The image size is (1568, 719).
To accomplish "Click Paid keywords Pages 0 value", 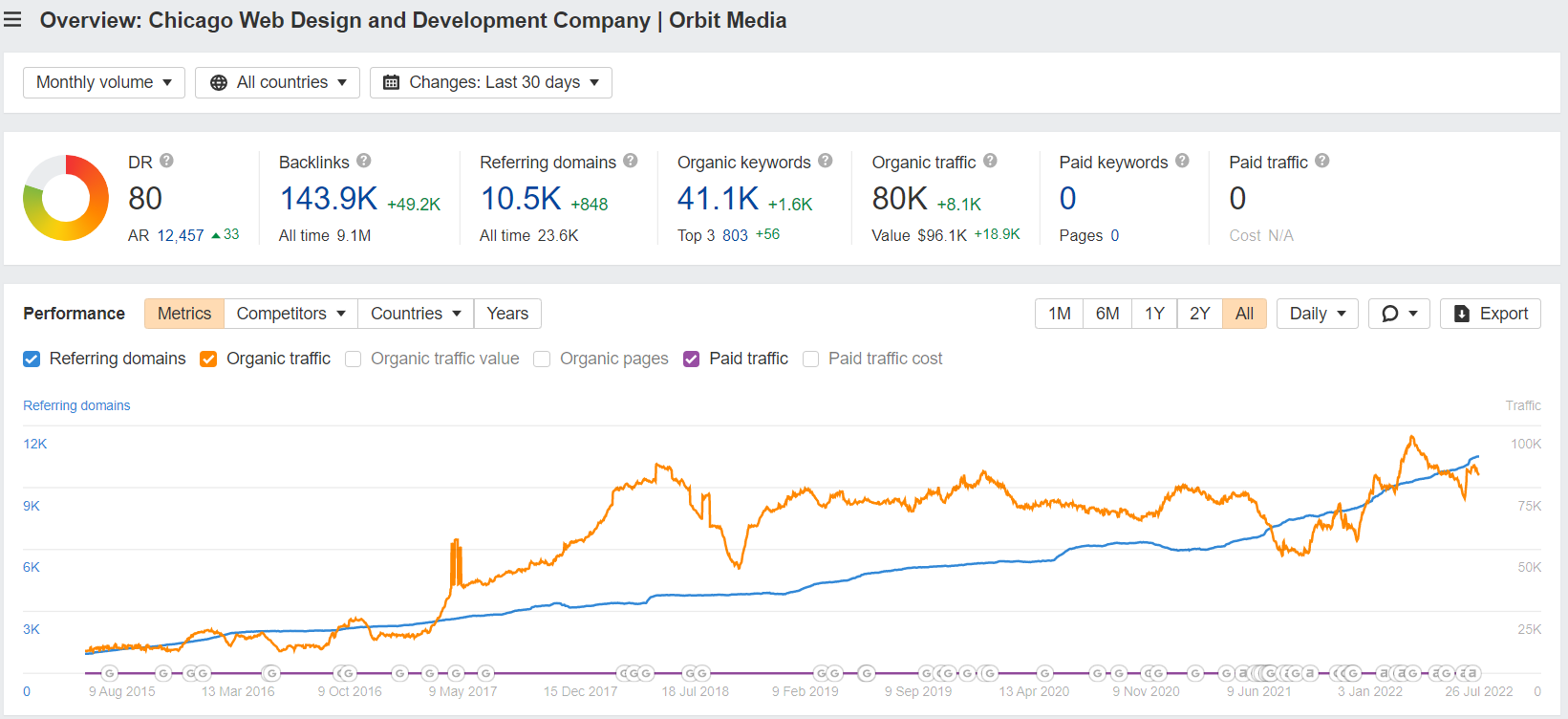I will tap(1115, 235).
